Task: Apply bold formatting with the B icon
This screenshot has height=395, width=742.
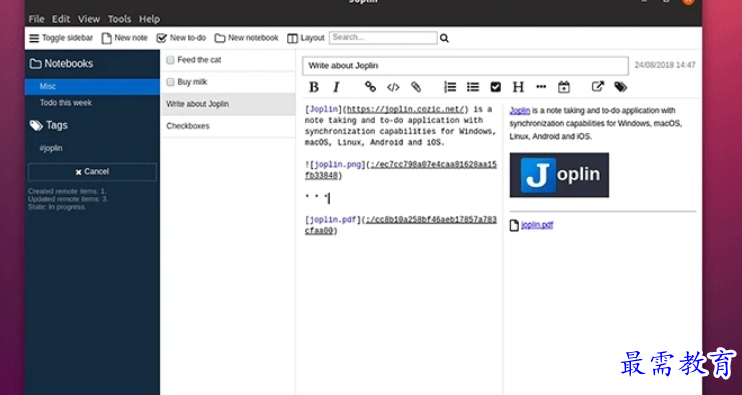Action: point(313,87)
